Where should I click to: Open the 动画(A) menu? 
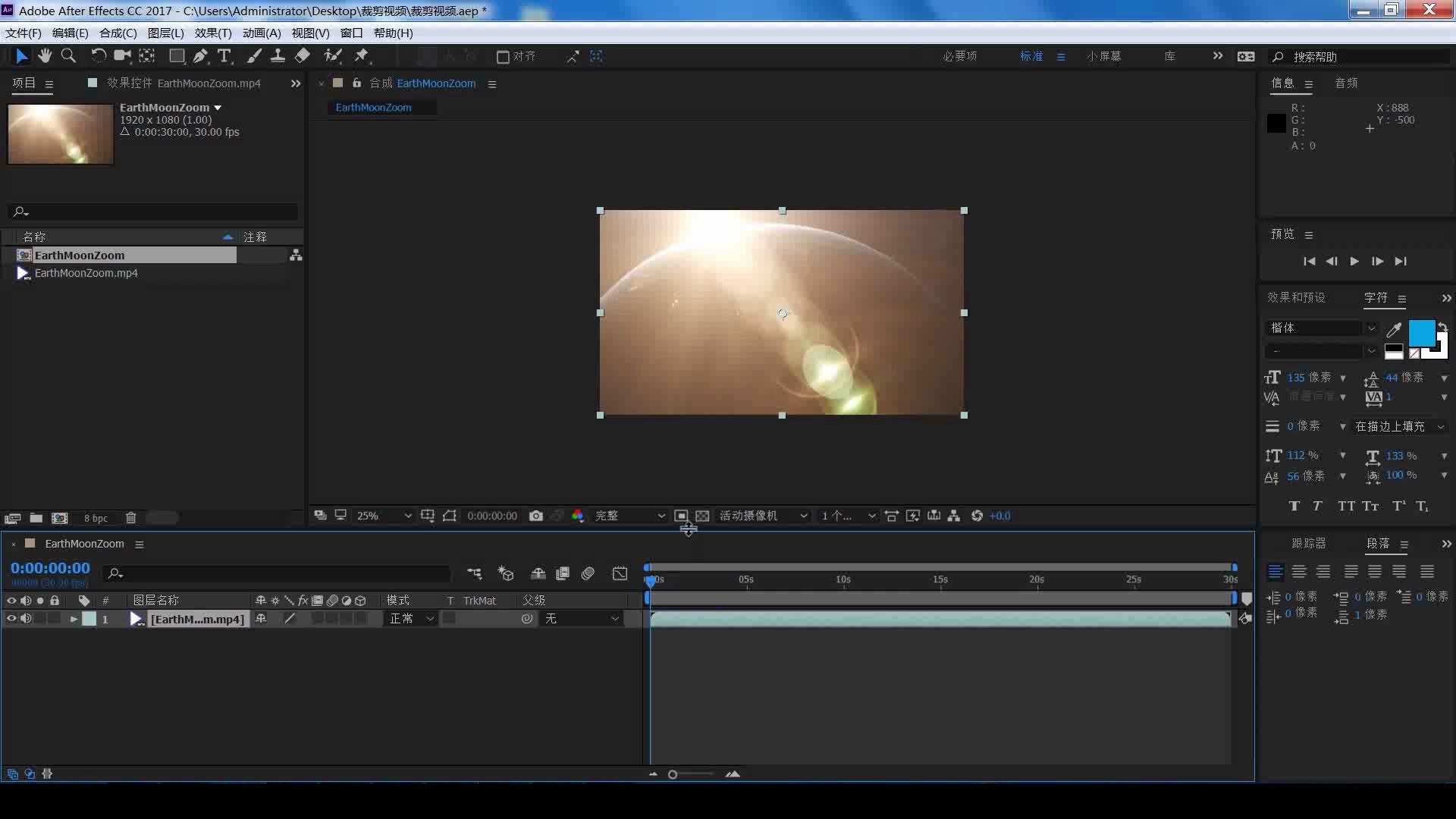(262, 33)
